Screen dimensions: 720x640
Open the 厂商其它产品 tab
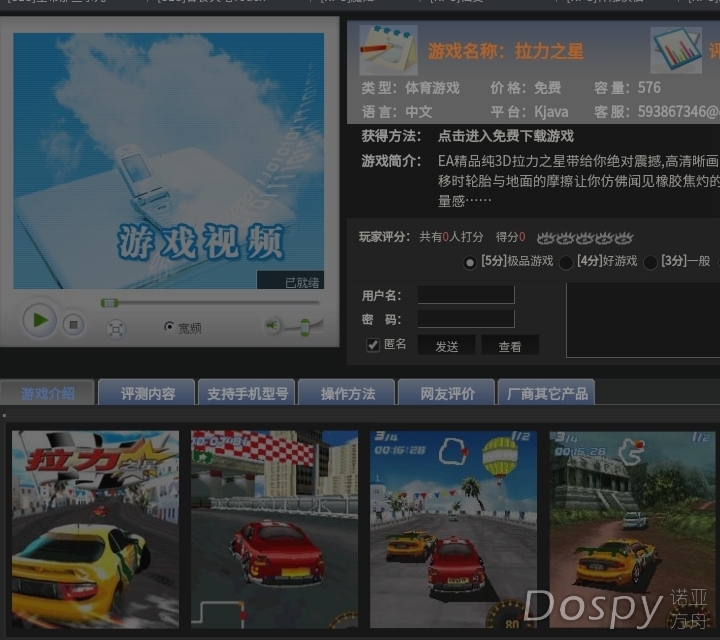[x=547, y=393]
